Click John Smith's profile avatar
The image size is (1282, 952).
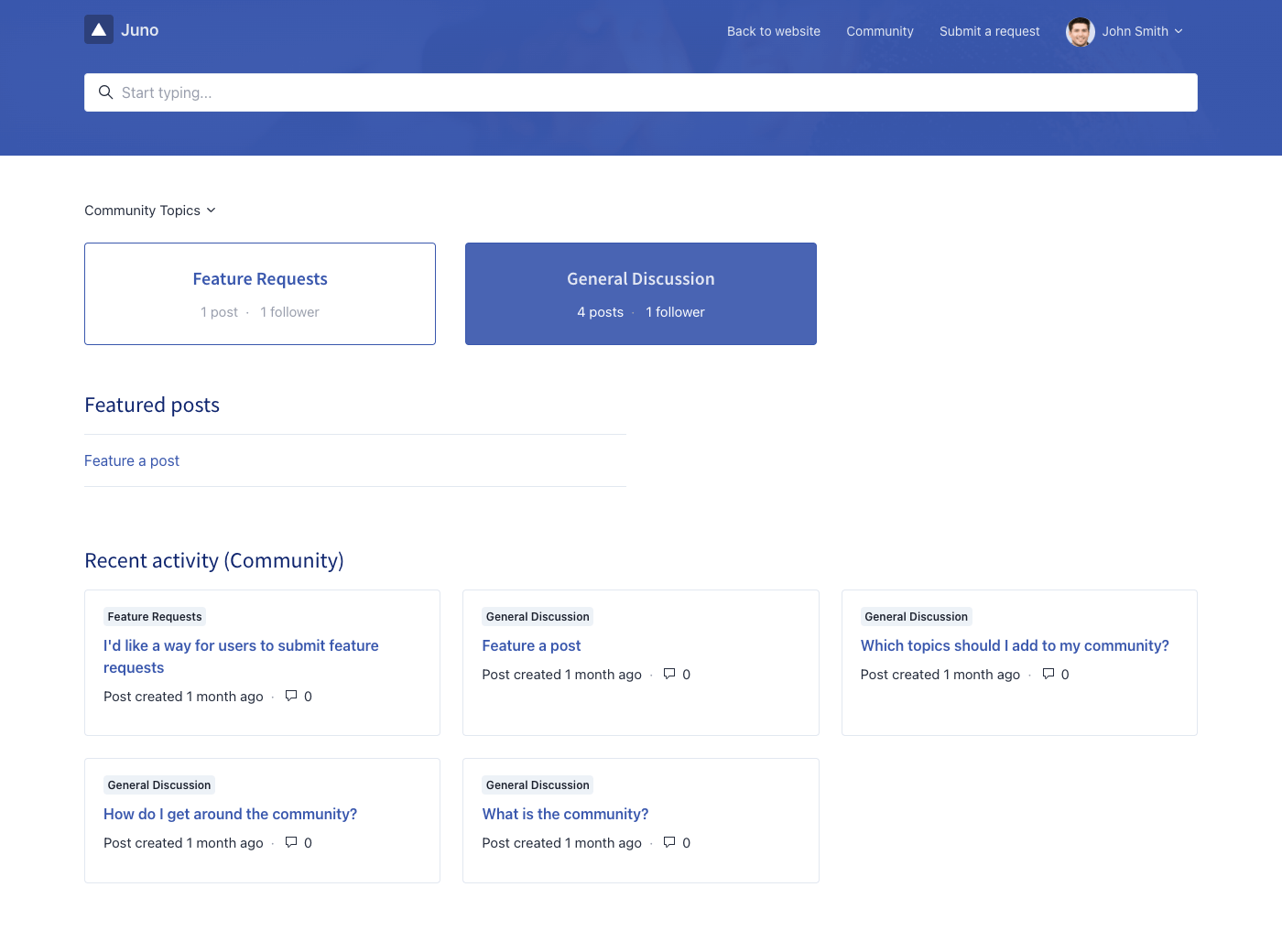1080,31
